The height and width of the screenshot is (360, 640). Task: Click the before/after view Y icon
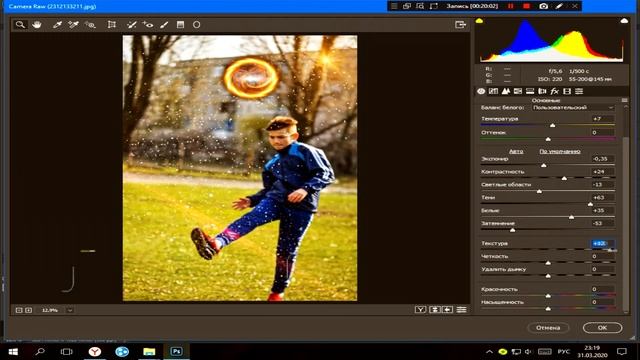pyautogui.click(x=420, y=310)
